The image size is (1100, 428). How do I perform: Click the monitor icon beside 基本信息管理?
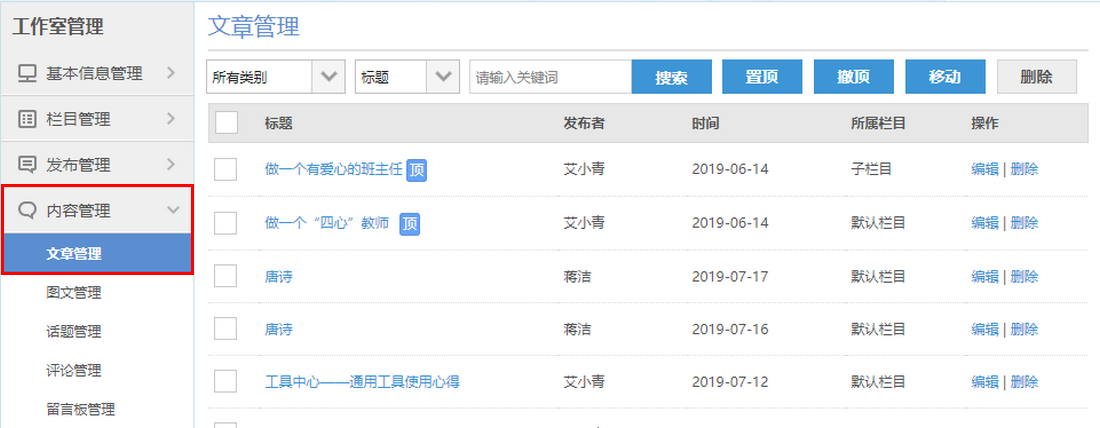click(27, 74)
